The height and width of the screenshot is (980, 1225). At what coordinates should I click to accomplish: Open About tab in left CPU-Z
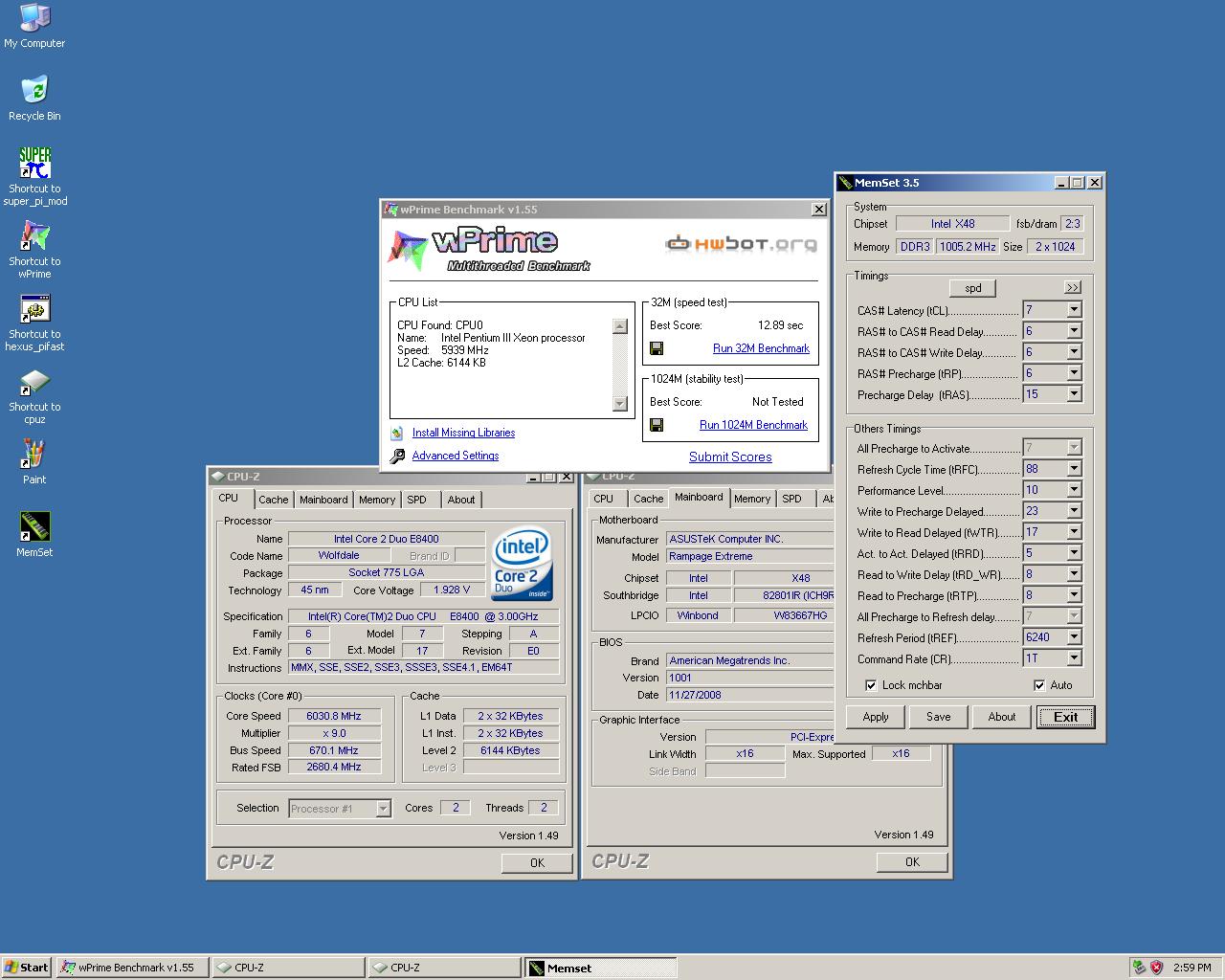point(461,500)
